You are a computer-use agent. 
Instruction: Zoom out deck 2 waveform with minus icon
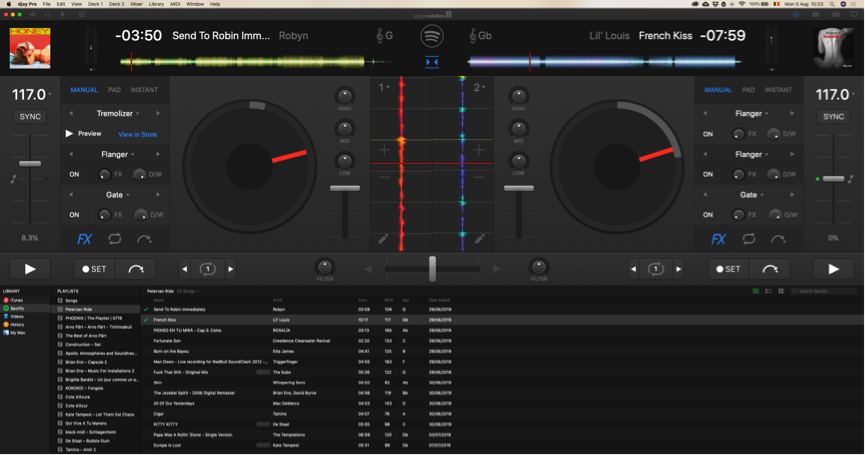pyautogui.click(x=479, y=178)
